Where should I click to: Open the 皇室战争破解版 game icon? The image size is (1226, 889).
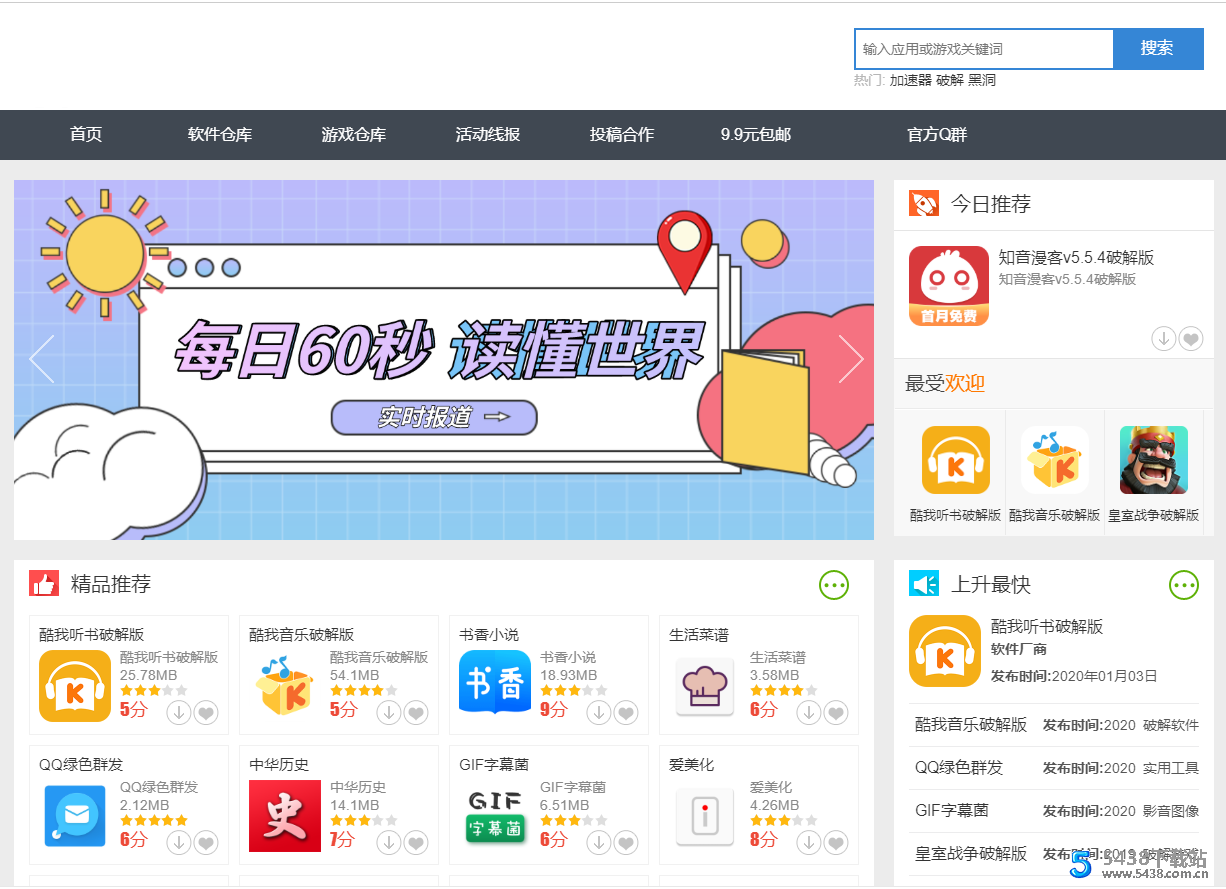(x=1153, y=460)
